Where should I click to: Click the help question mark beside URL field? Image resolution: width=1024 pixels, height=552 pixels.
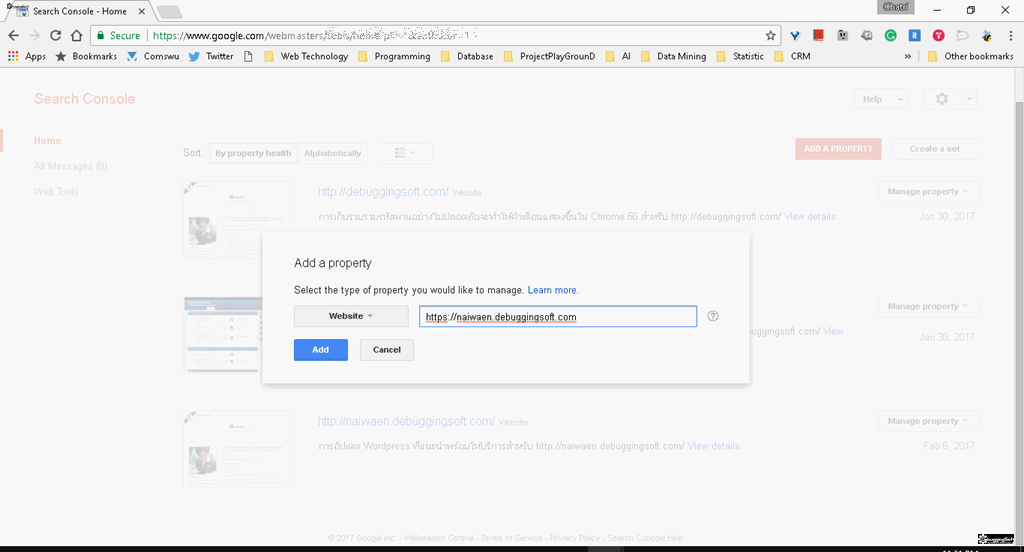713,316
